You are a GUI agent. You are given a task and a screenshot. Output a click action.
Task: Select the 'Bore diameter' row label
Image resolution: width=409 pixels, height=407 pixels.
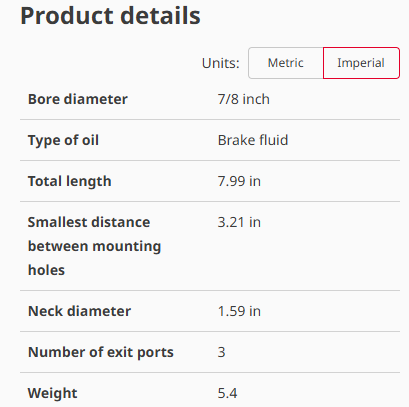pyautogui.click(x=78, y=99)
